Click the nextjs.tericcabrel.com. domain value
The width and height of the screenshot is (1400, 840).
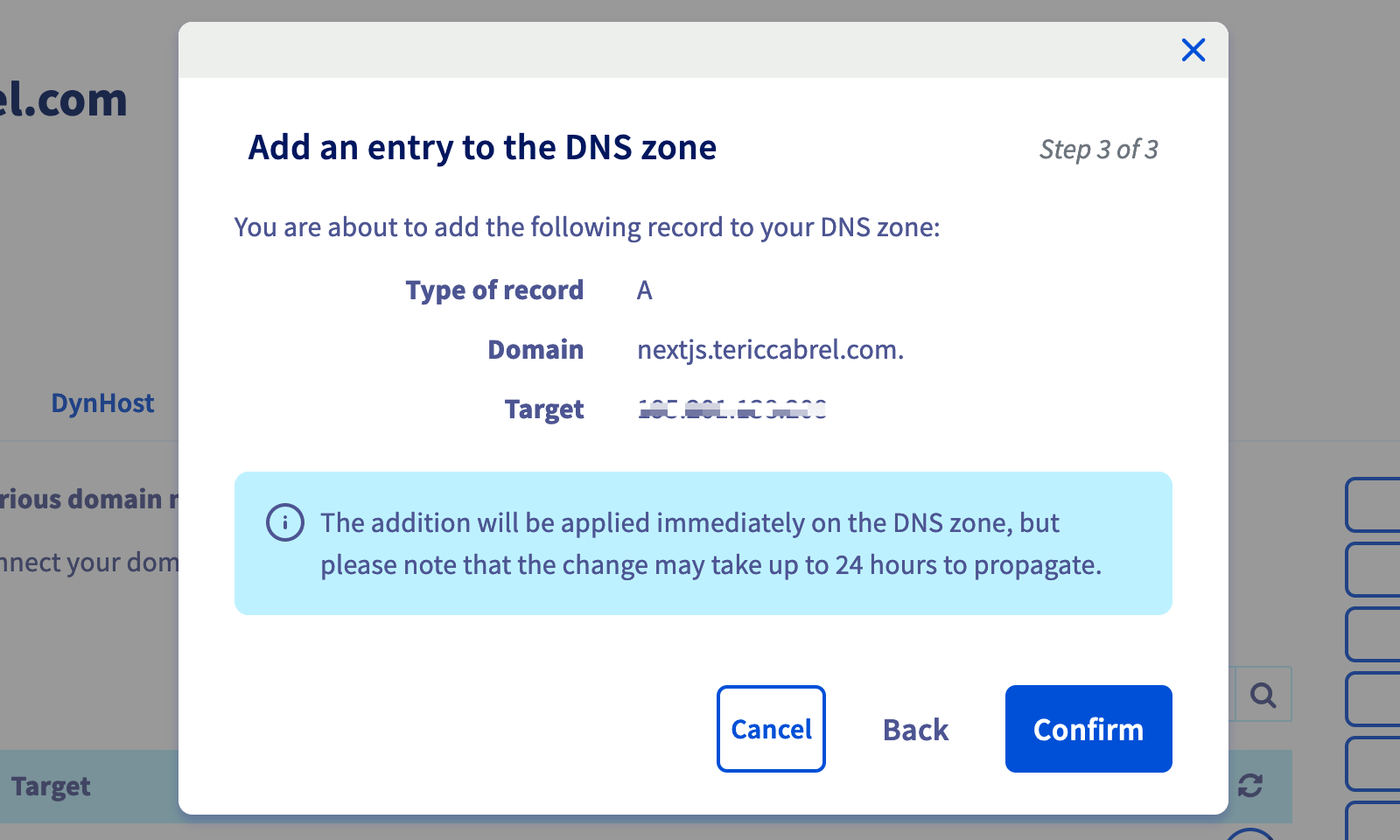770,350
